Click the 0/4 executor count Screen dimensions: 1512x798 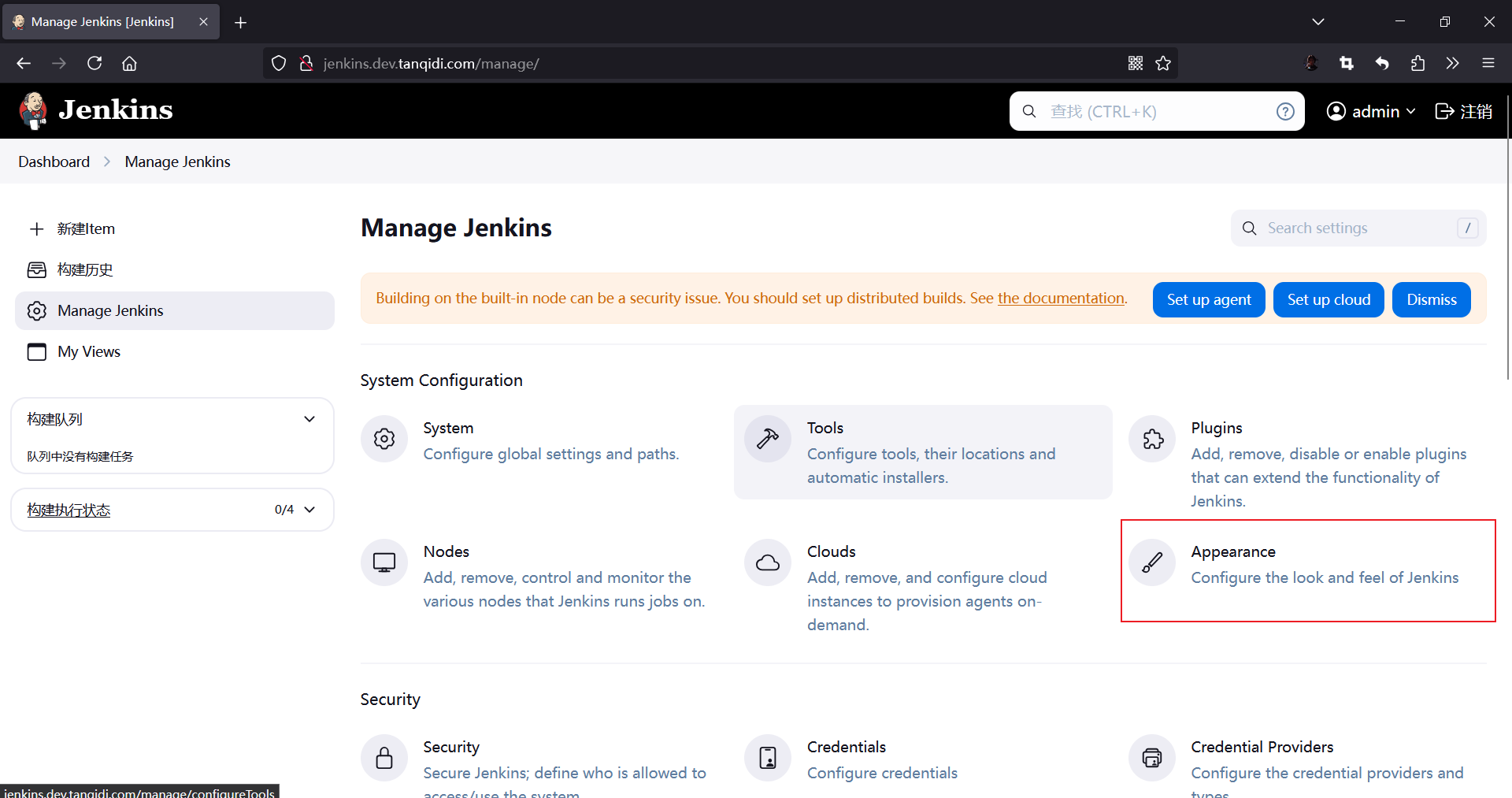(x=284, y=510)
